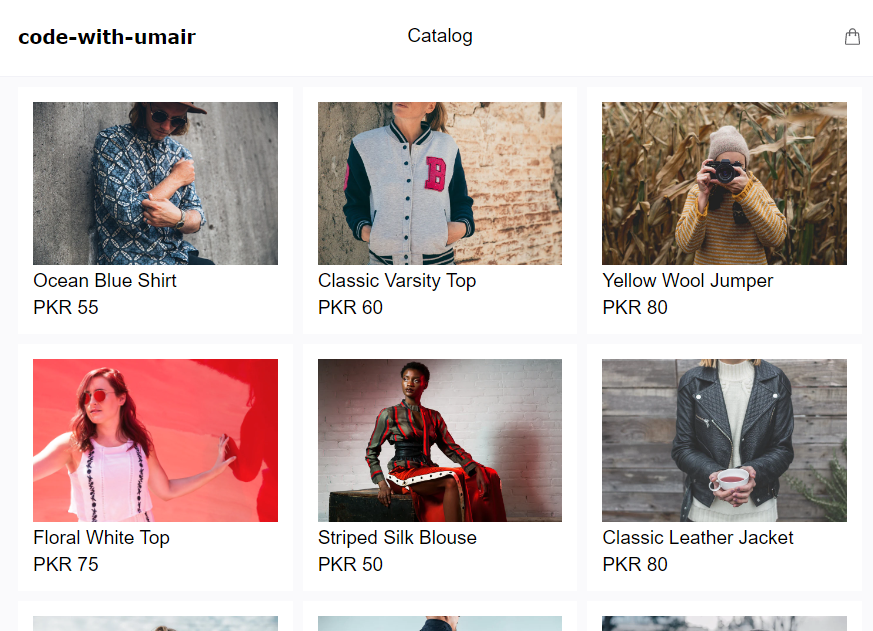
Task: Go to the Striped Silk Blouse title link
Action: pos(397,538)
